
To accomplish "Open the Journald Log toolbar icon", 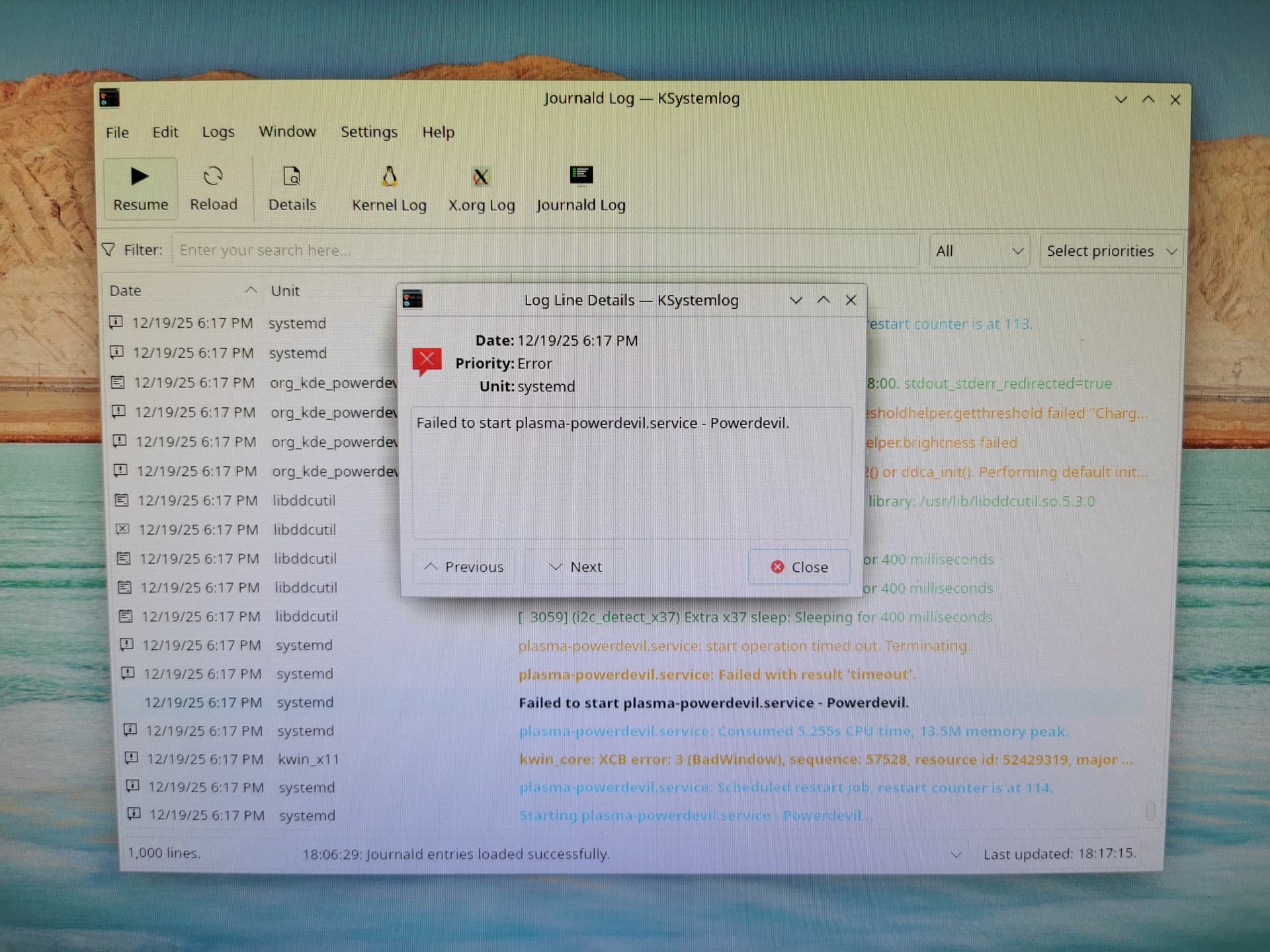I will (x=581, y=175).
